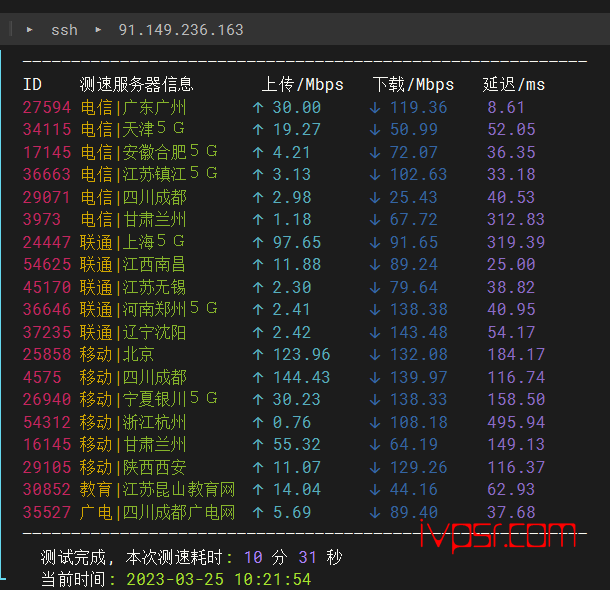Select the ID column header
This screenshot has height=590, width=610.
tap(33, 84)
